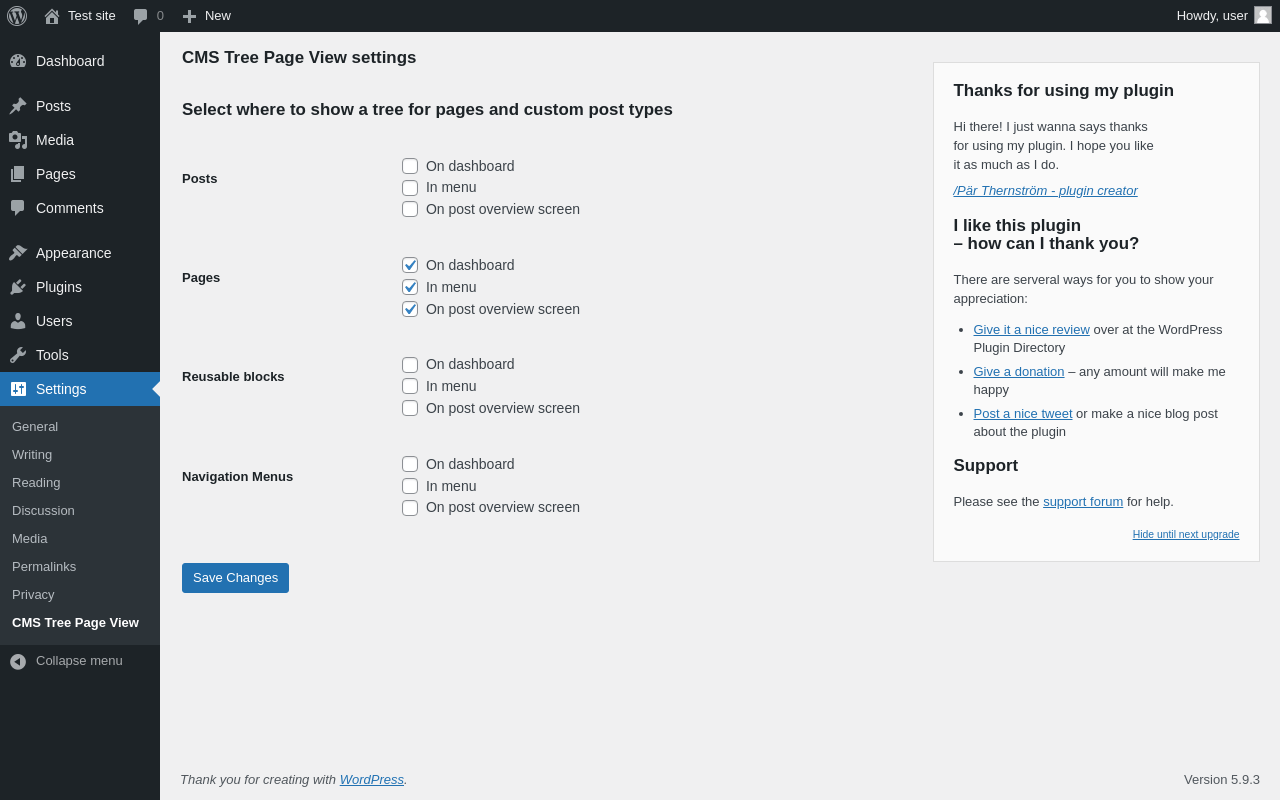1280x800 pixels.
Task: Follow the Post a nice tweet link
Action: point(1022,413)
